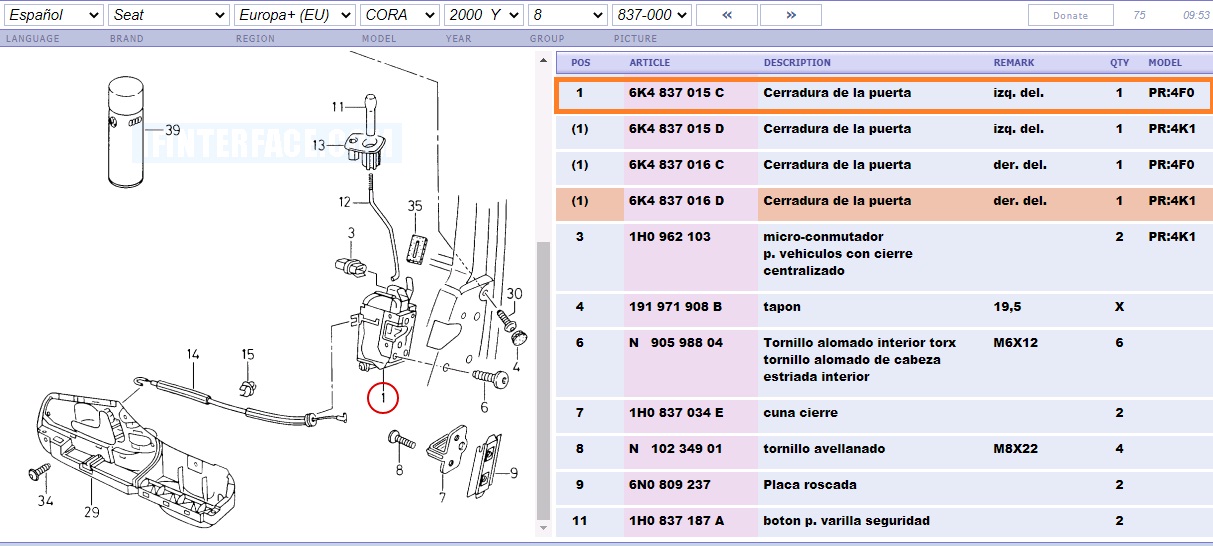The image size is (1213, 546).
Task: Select article 1H0 837 187 A
Action: point(676,521)
